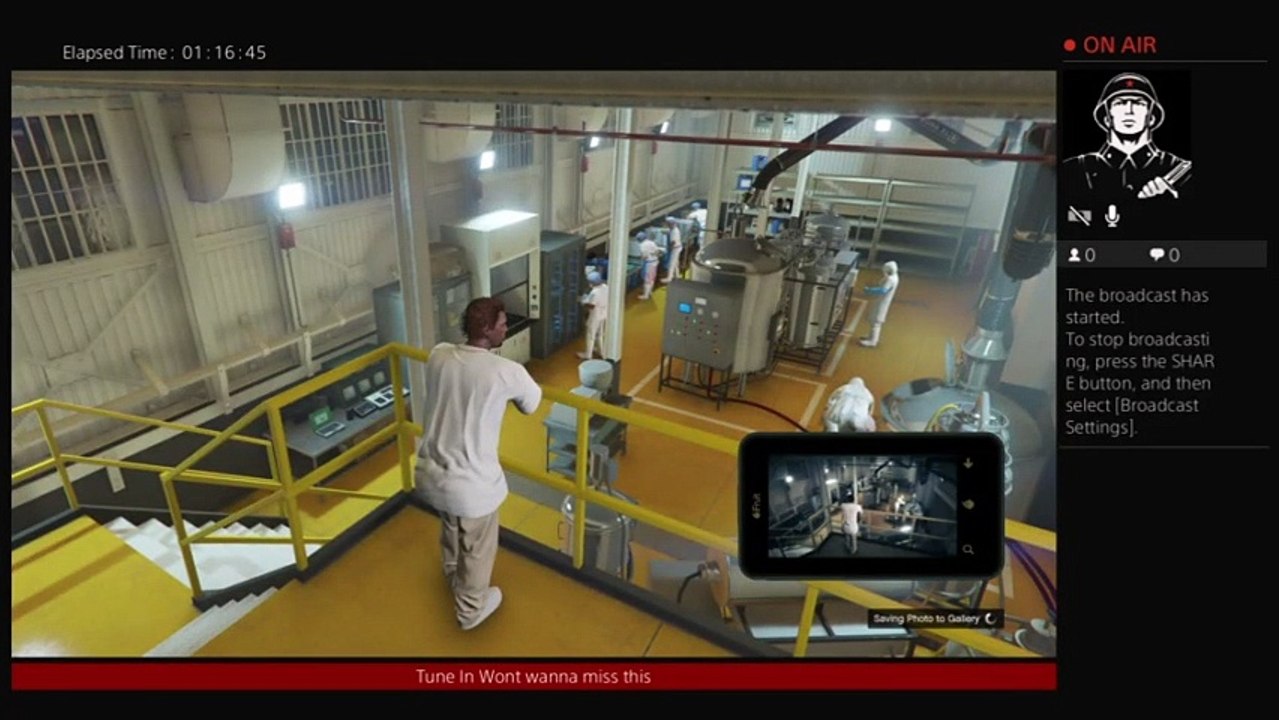Click the red broadcast title banner
This screenshot has width=1279, height=720.
pos(534,677)
